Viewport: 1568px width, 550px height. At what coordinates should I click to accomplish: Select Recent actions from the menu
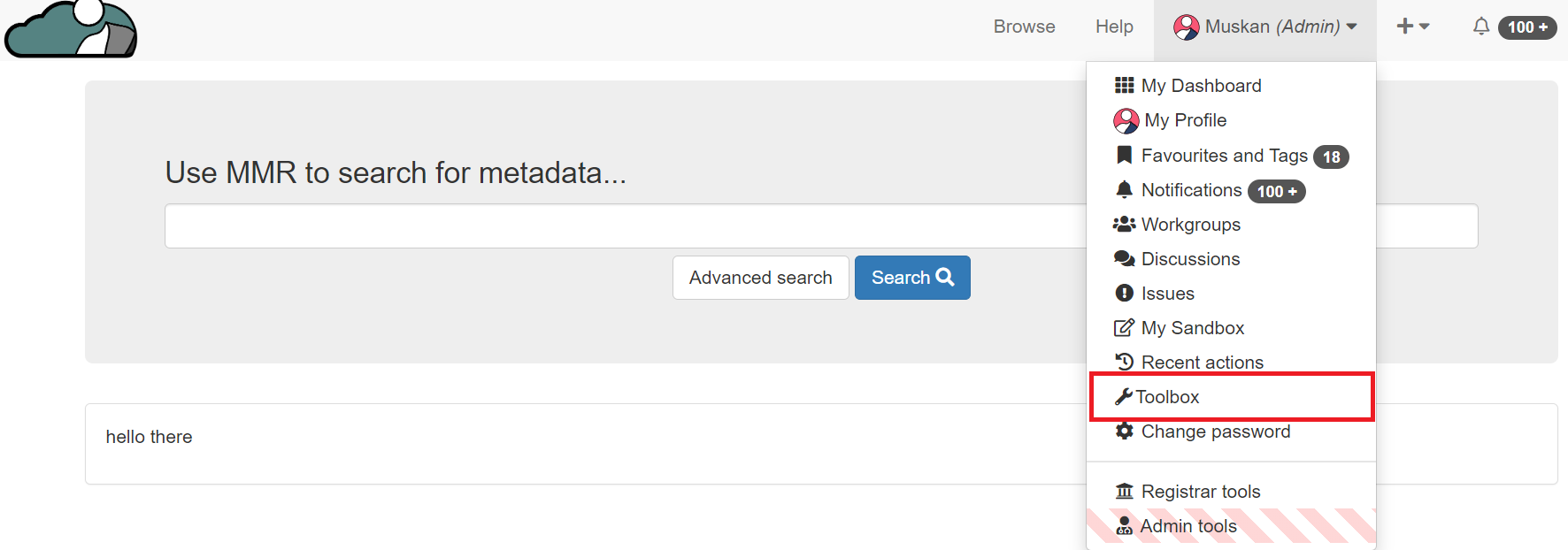[x=1202, y=363]
